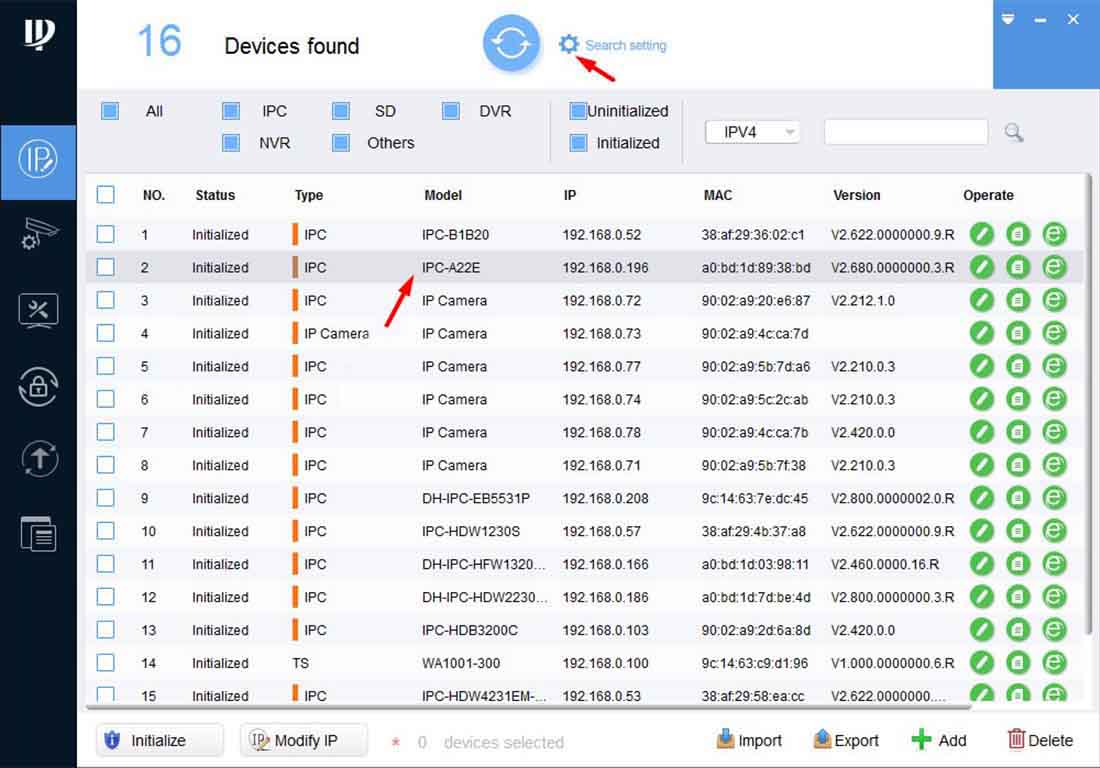Image resolution: width=1100 pixels, height=768 pixels.
Task: Sort by the IP column header
Action: pos(570,195)
